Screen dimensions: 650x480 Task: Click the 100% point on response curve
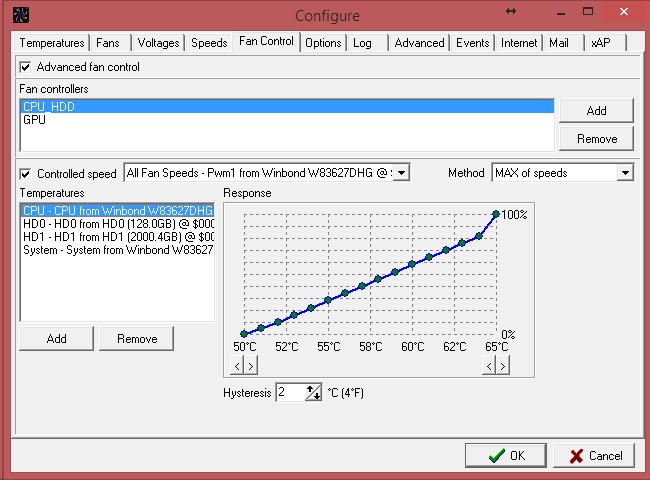(496, 213)
